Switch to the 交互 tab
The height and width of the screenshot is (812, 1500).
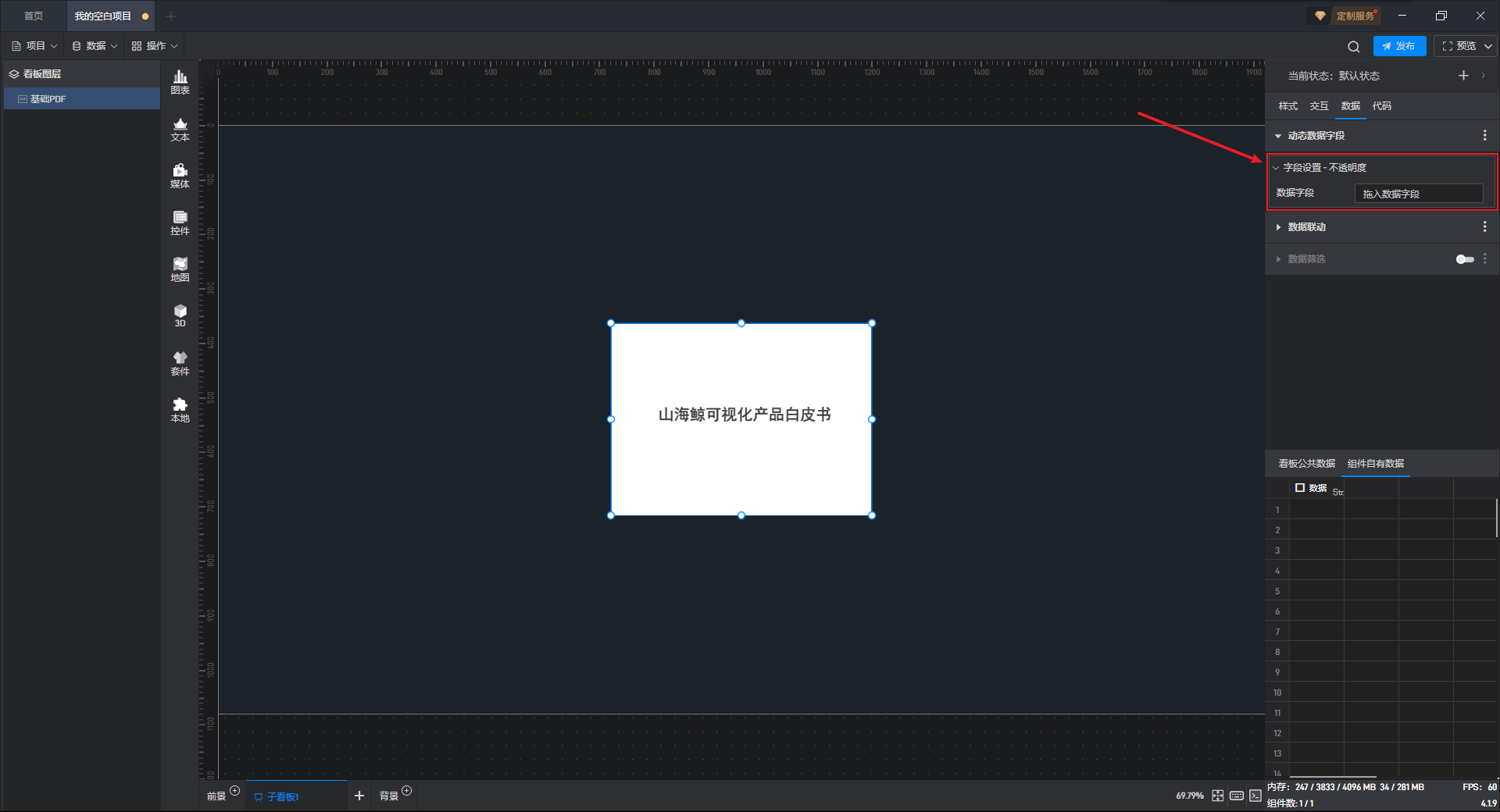click(1320, 106)
